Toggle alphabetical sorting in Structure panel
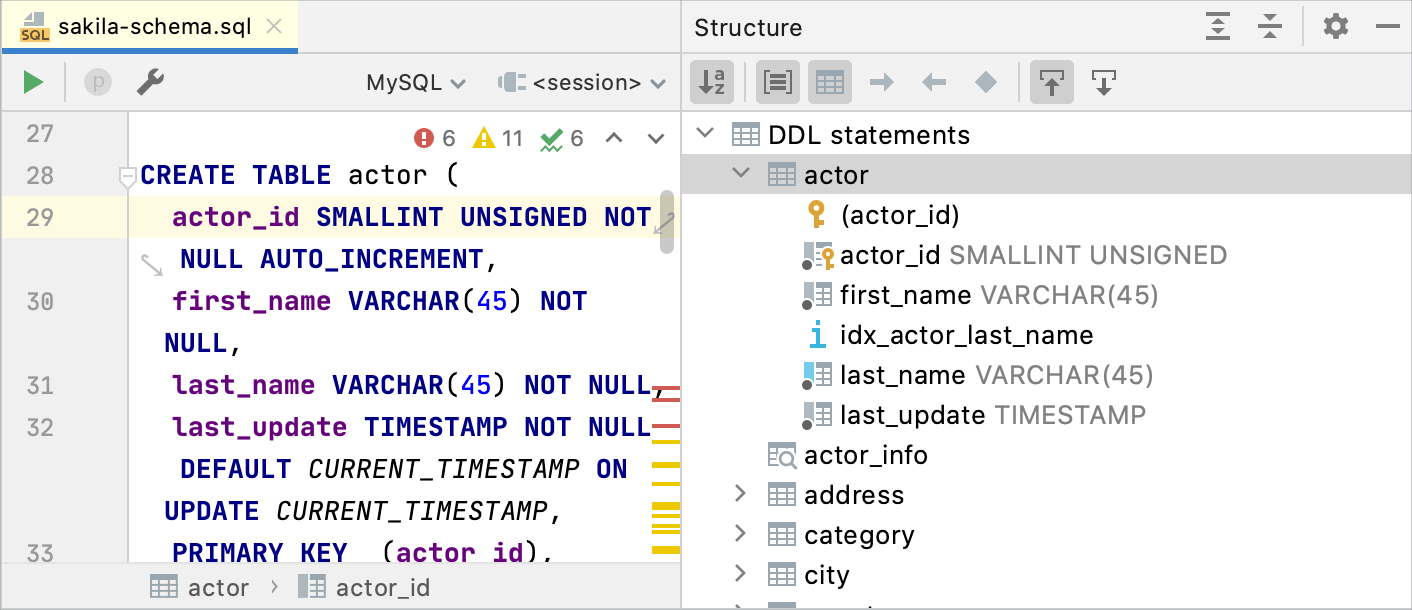This screenshot has width=1412, height=610. pos(712,82)
